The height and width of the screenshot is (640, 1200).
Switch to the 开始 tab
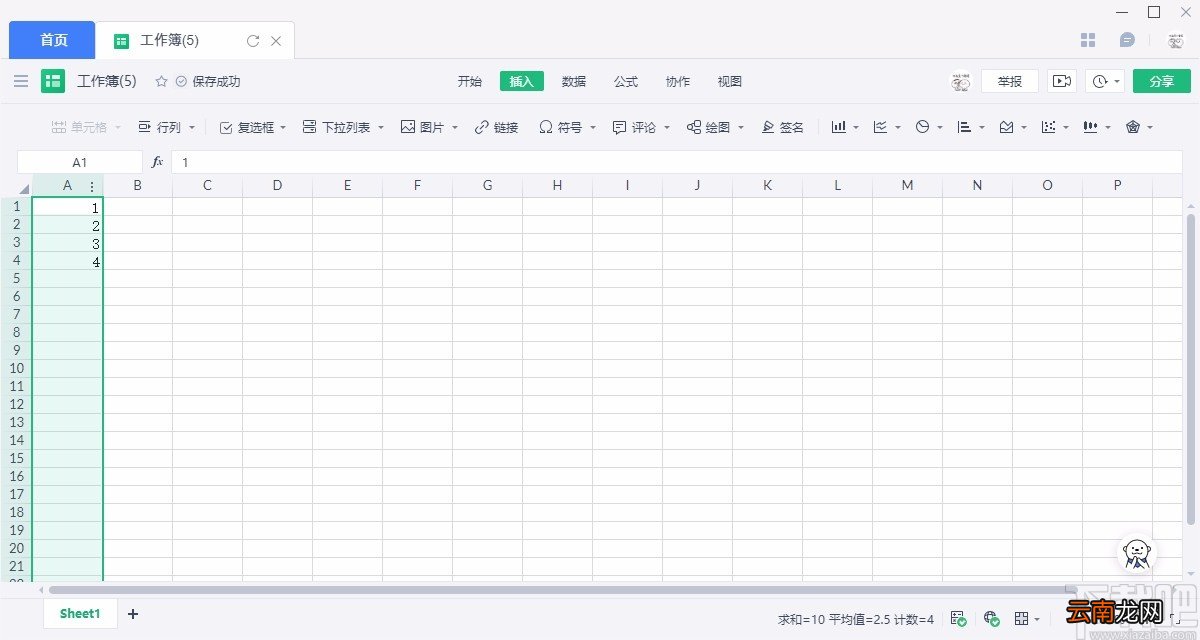pyautogui.click(x=470, y=81)
